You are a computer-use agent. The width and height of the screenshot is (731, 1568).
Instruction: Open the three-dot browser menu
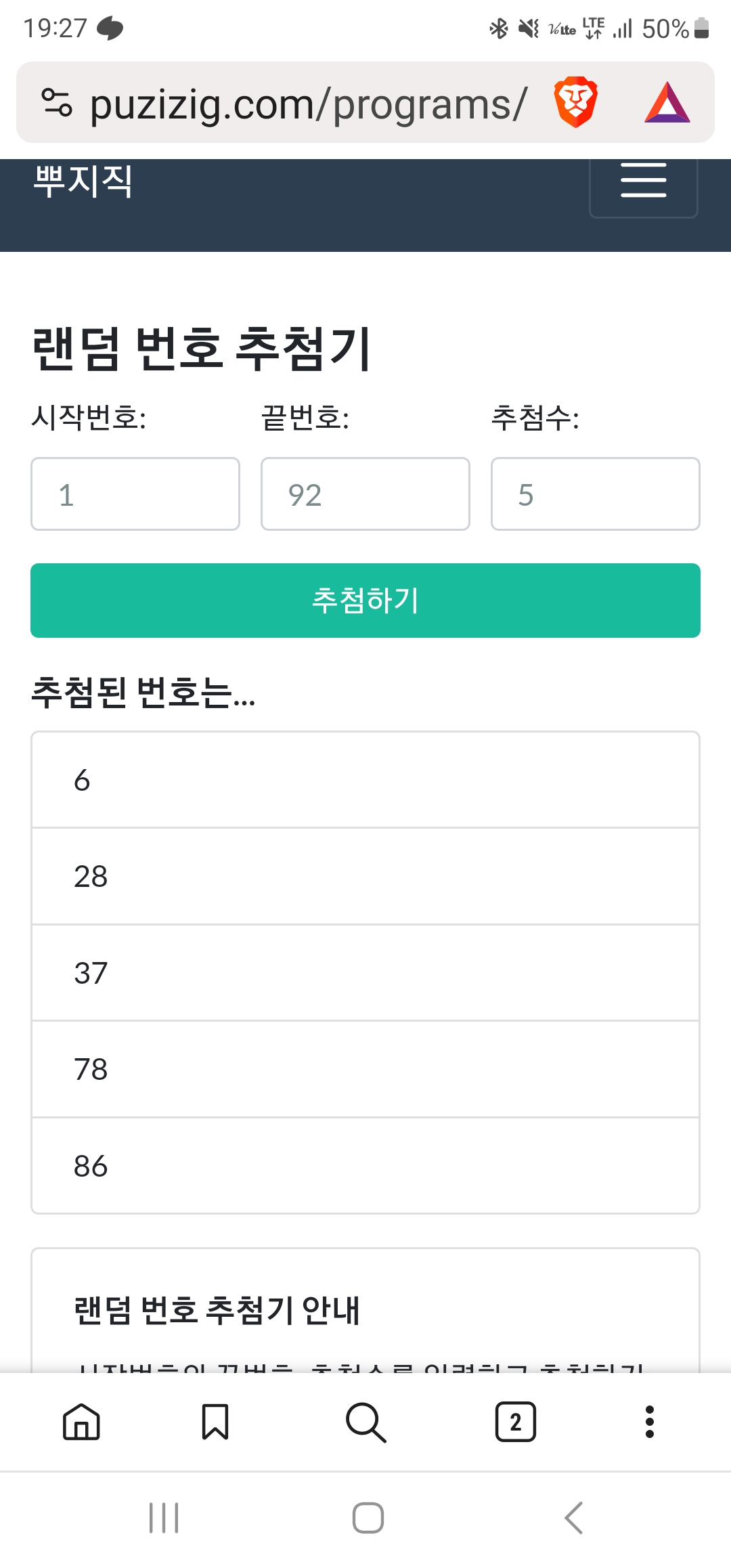click(x=650, y=1422)
